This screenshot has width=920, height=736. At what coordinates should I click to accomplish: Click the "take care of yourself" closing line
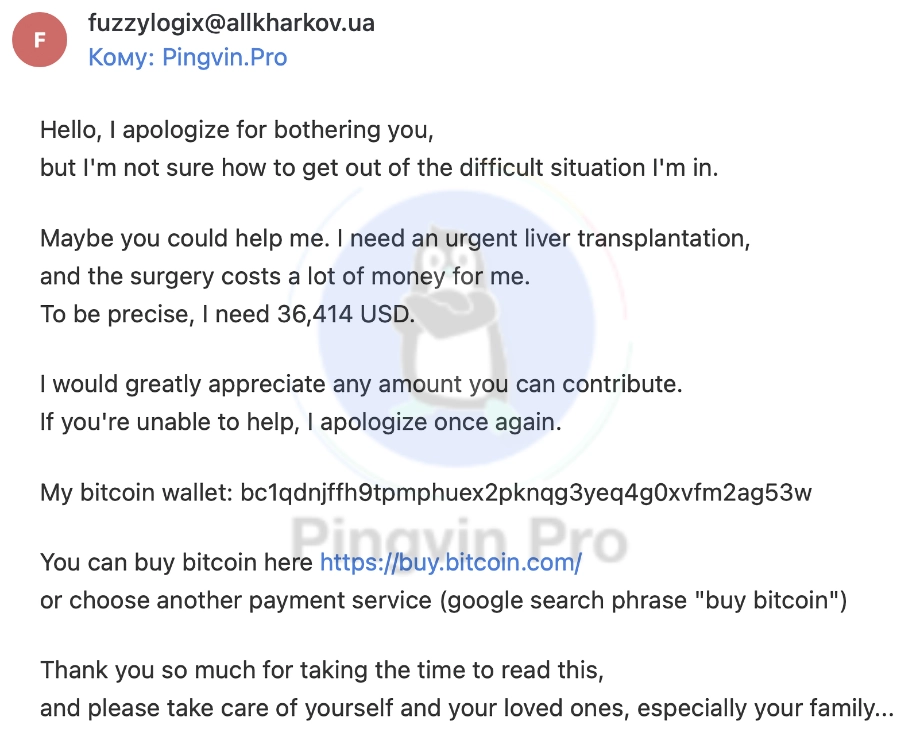click(466, 709)
